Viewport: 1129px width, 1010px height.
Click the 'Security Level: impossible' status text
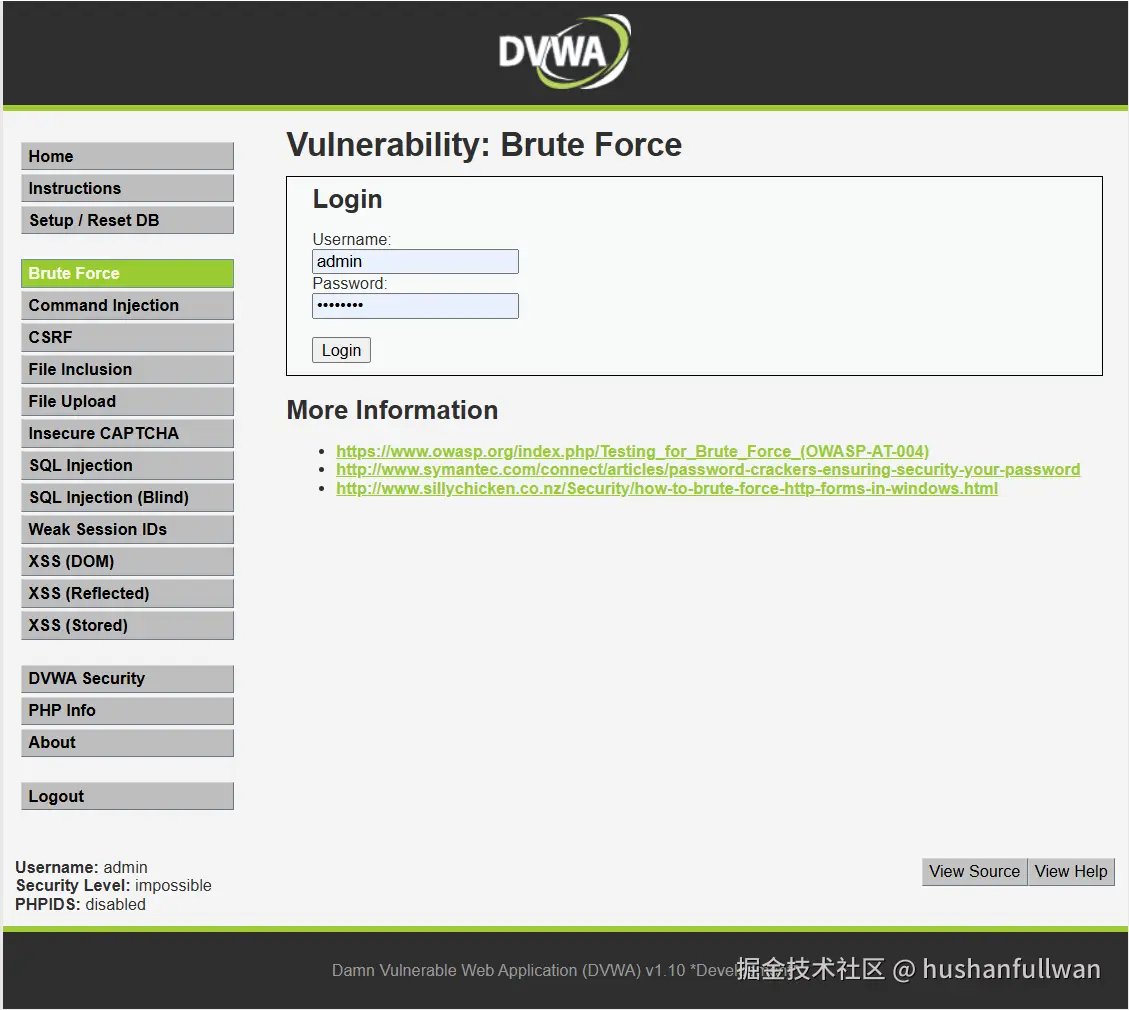[114, 885]
